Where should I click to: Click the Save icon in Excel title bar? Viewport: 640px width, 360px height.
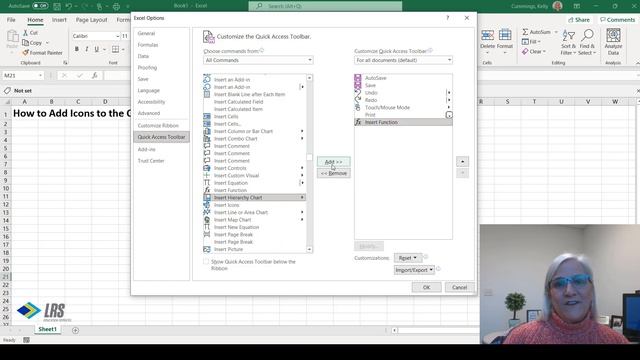click(x=57, y=6)
